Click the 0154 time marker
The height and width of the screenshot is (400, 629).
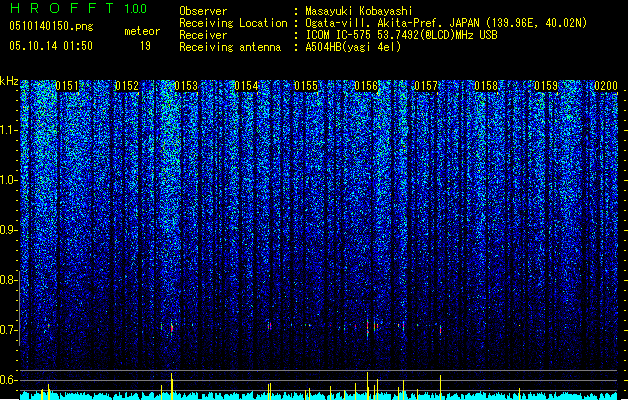coord(247,86)
